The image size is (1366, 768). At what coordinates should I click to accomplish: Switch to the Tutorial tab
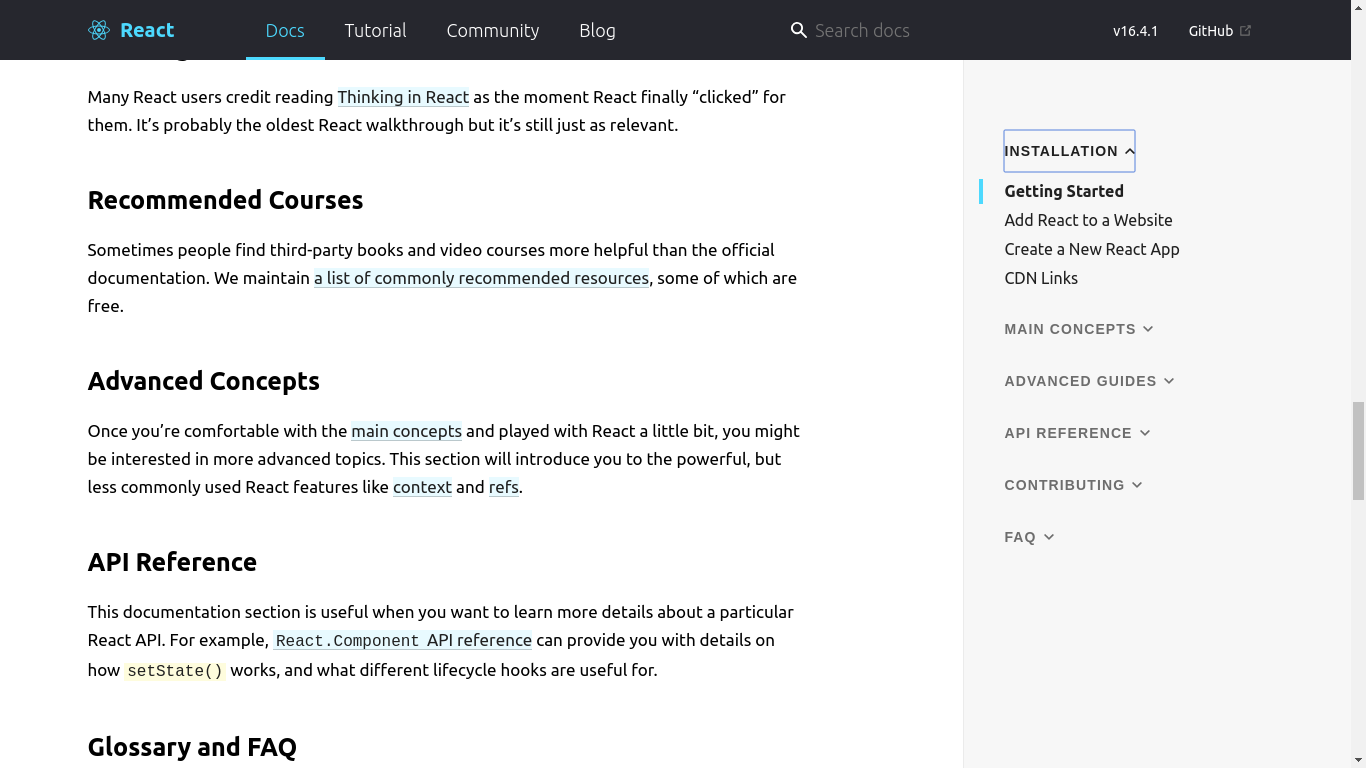[x=375, y=30]
